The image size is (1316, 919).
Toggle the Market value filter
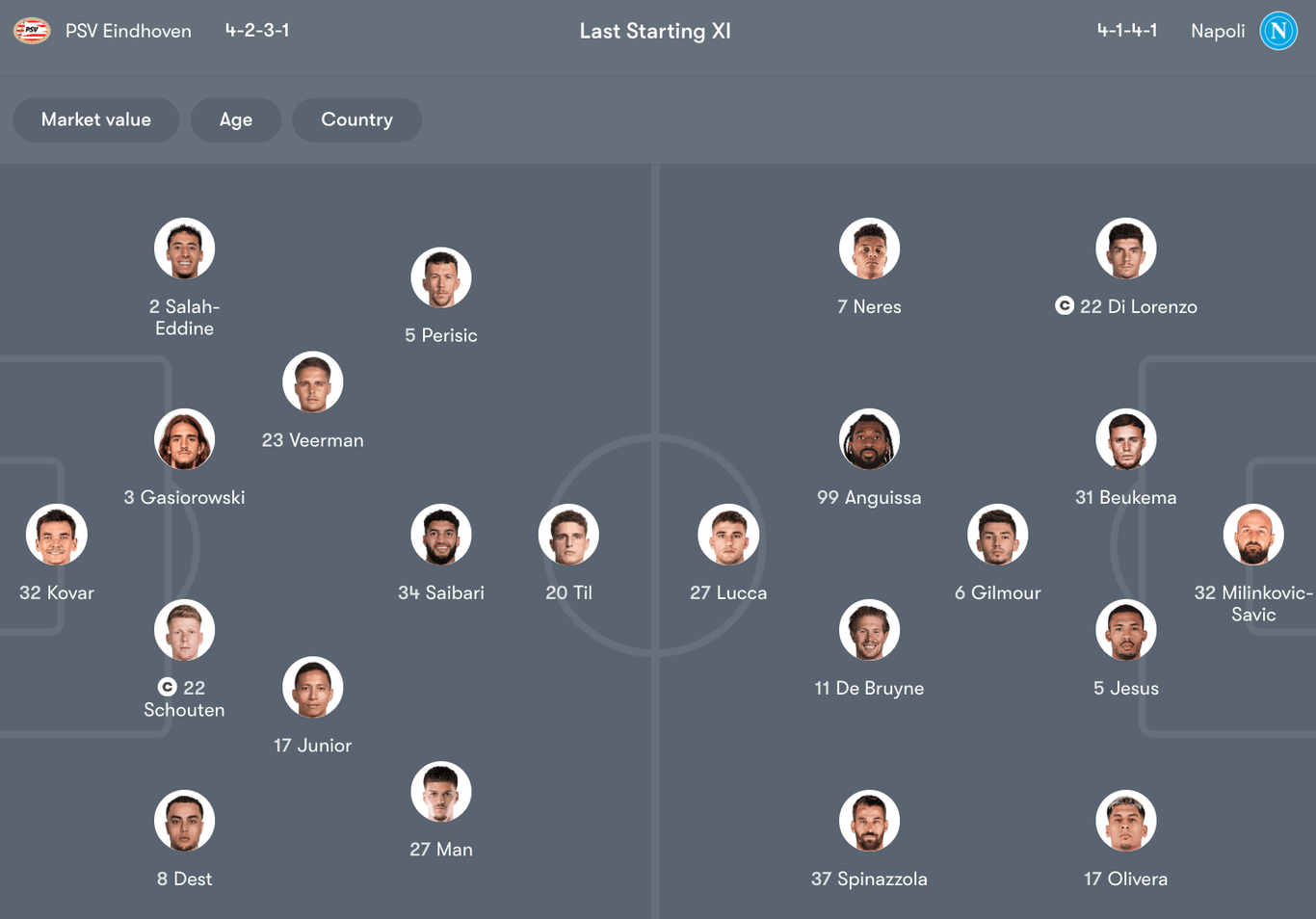click(x=96, y=119)
